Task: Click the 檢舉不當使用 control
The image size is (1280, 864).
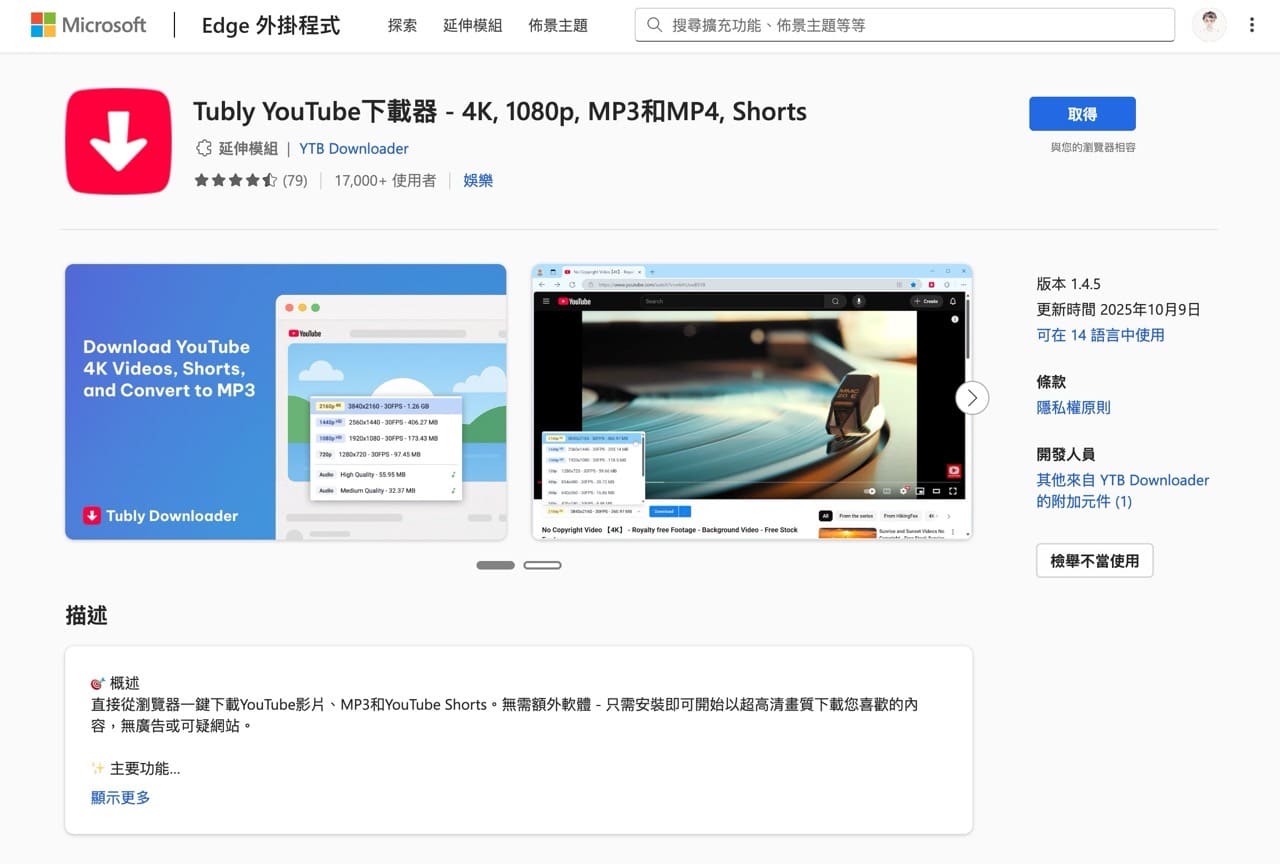Action: tap(1094, 560)
